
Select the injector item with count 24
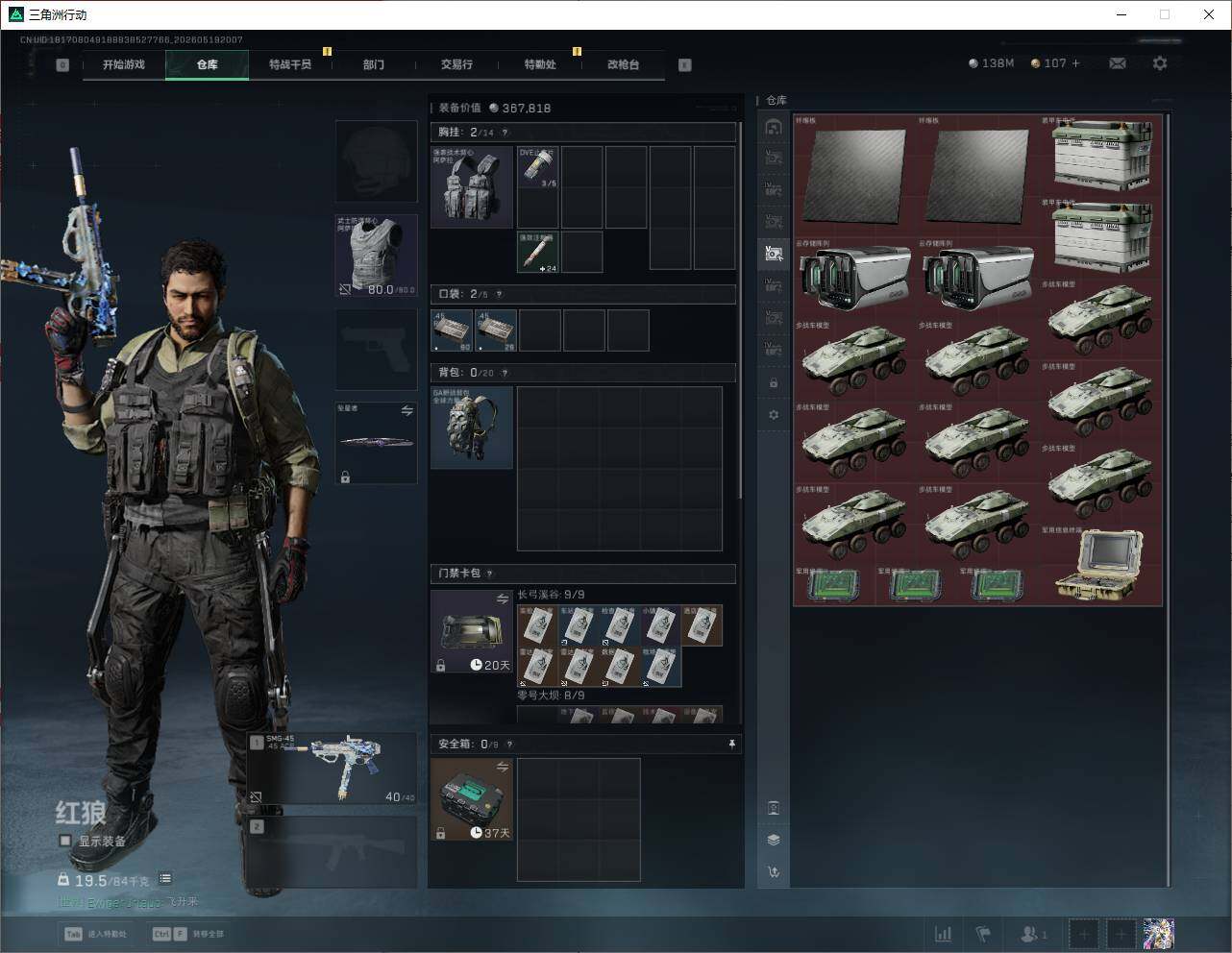(538, 252)
